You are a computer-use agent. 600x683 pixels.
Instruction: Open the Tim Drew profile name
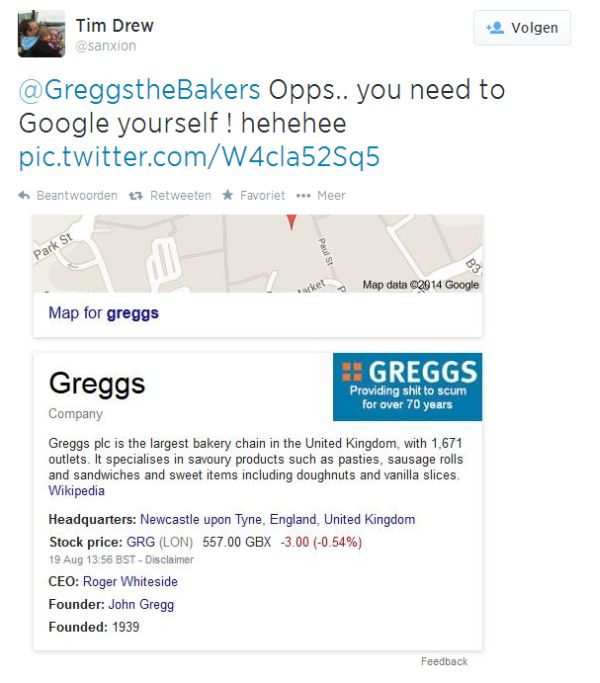point(115,26)
